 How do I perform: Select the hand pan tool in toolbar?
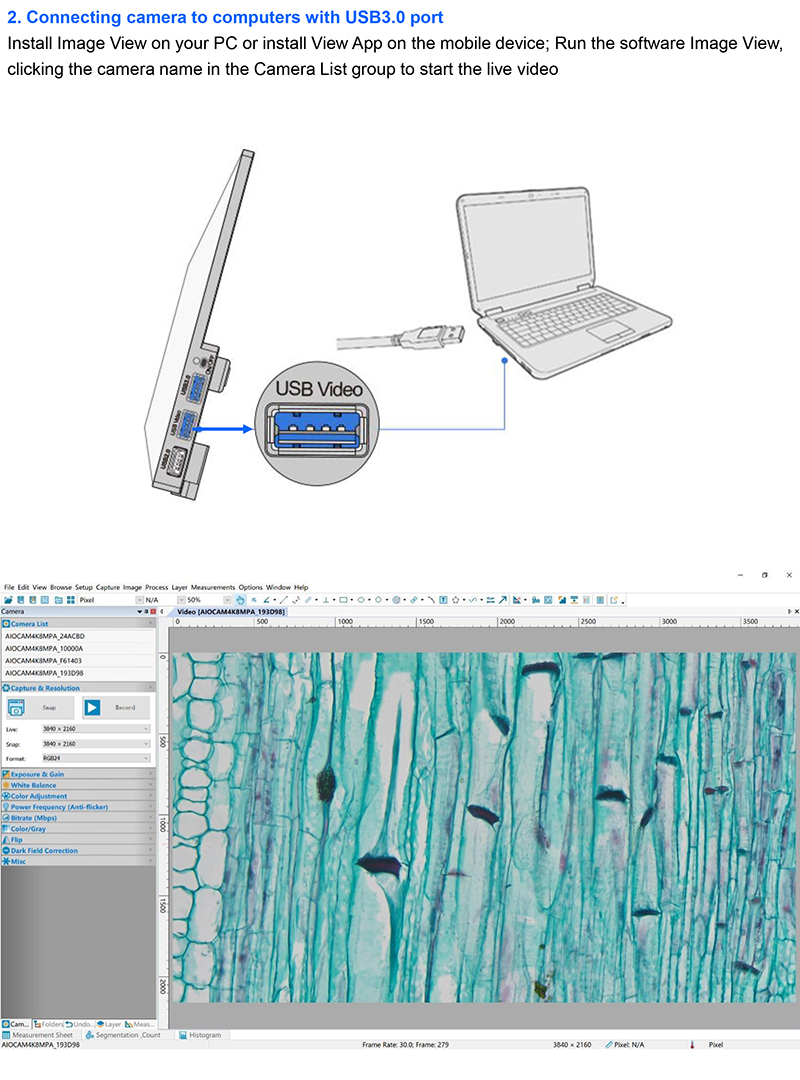coord(240,600)
